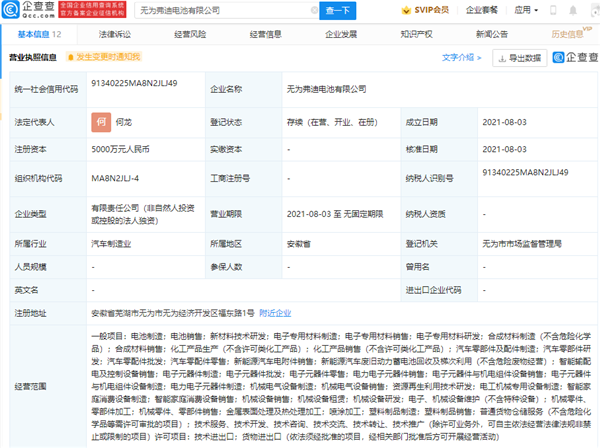Screen dimensions: 600x448
Task: Click the 企查查 logo at top left
Action: (x=30, y=11)
